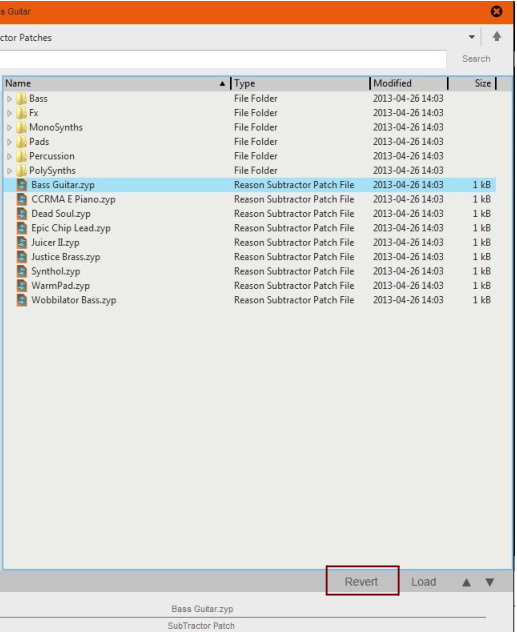Viewport: 517px width, 632px height.
Task: Open the path dropdown arrow
Action: pyautogui.click(x=471, y=37)
